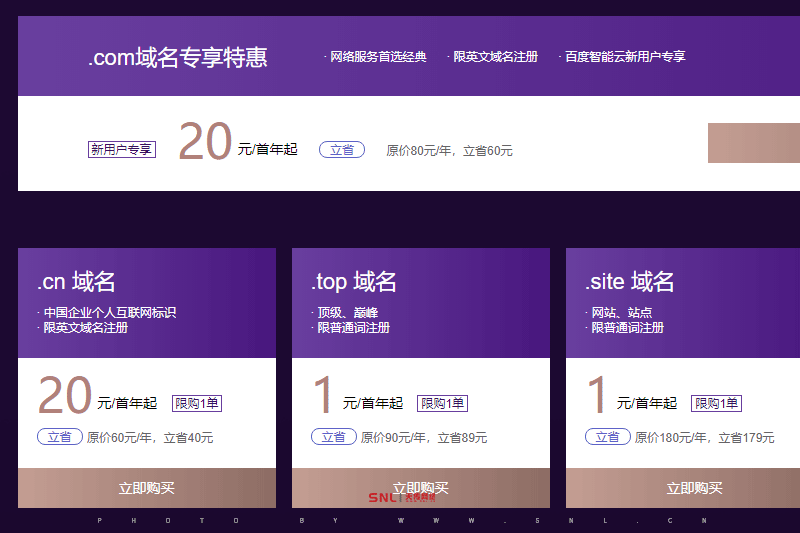This screenshot has height=533, width=800.
Task: Buy the .site domain via 立即购买
Action: [694, 488]
